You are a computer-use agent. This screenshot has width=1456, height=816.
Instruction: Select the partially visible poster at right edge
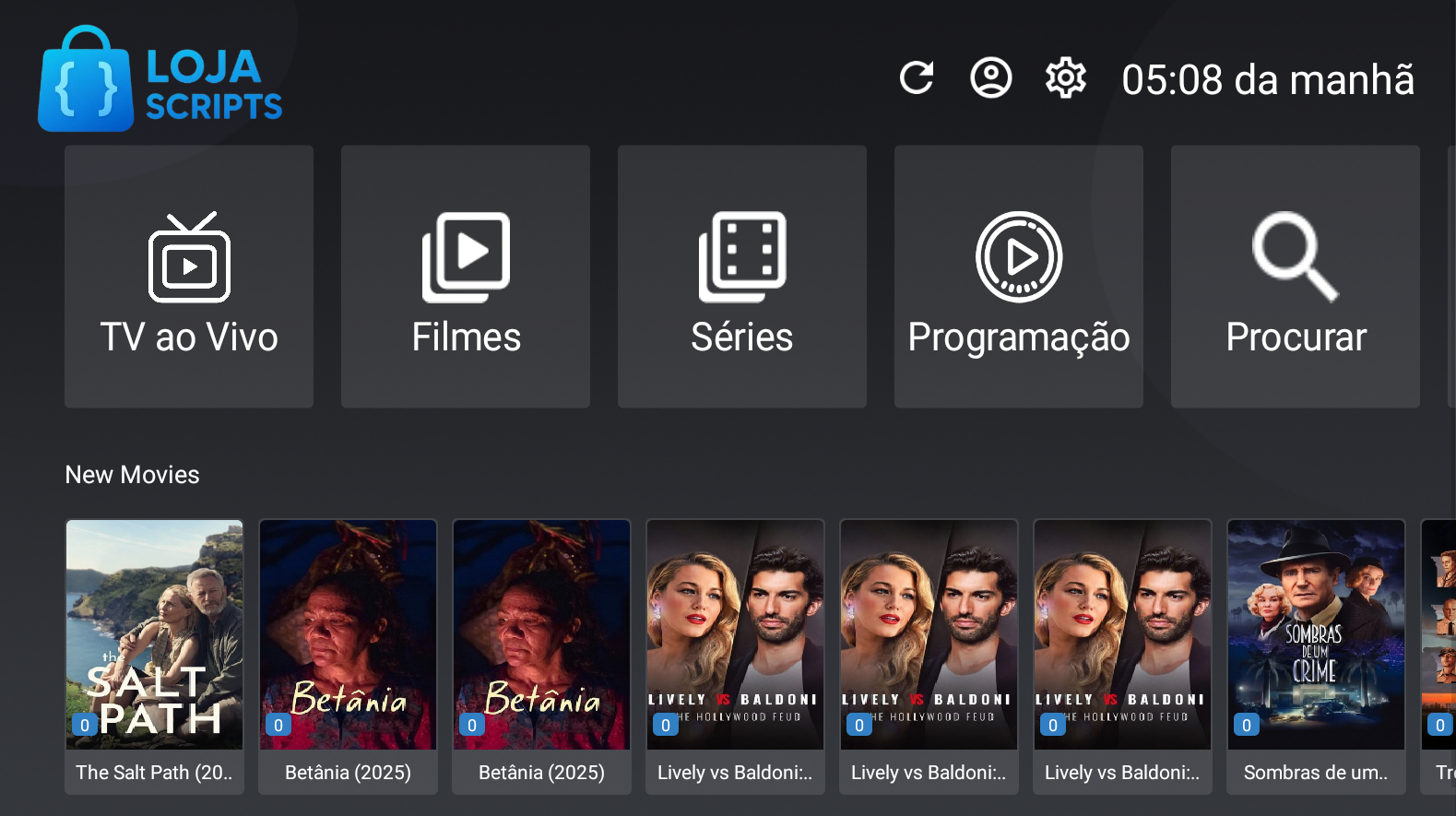1439,636
